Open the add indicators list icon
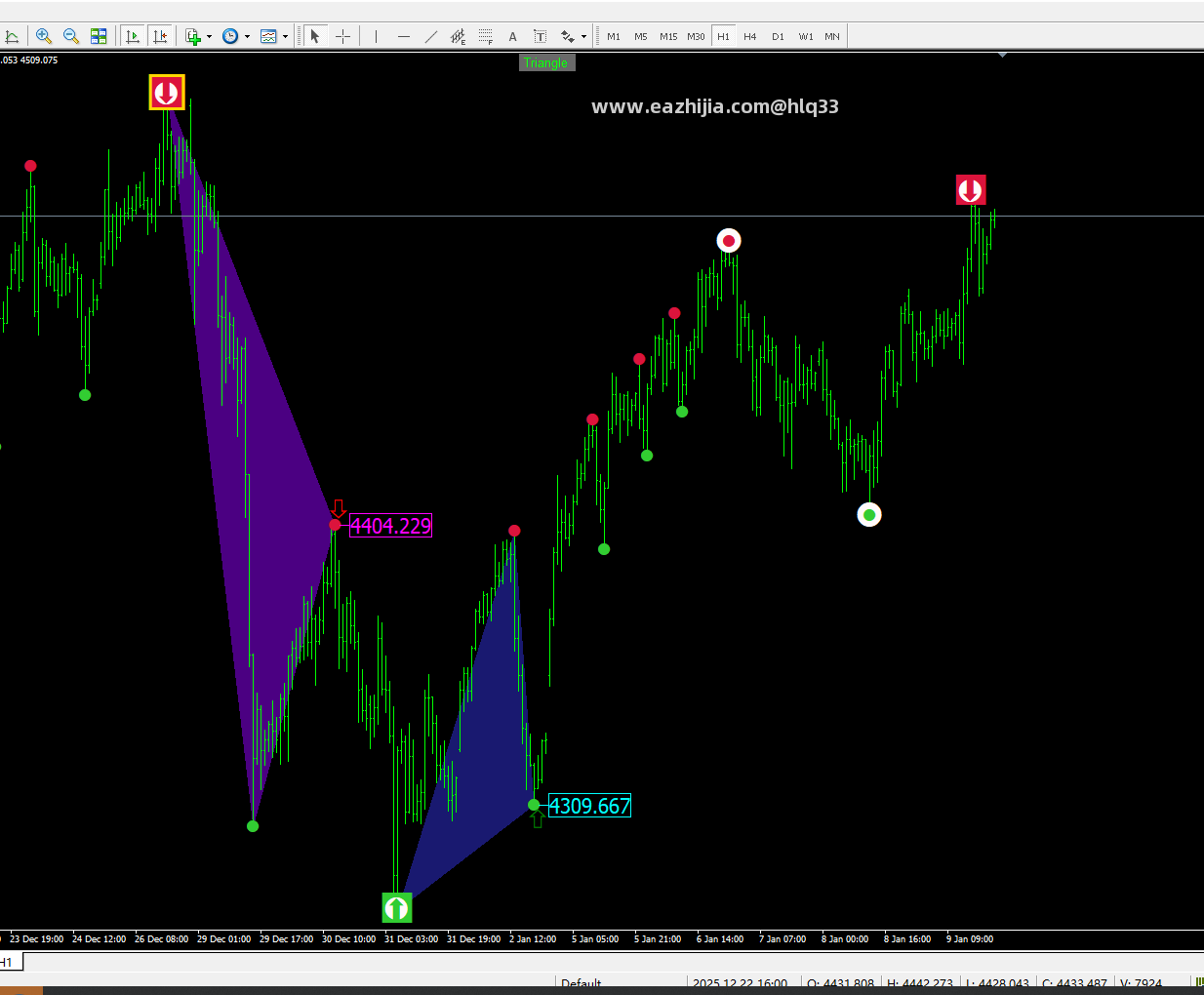 [193, 36]
